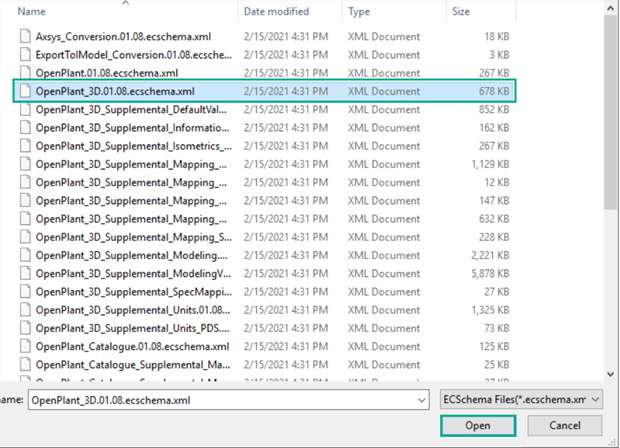Select file ExportToIModel_Conversion.01.08.ecsche...
This screenshot has height=448, width=620.
coord(134,55)
